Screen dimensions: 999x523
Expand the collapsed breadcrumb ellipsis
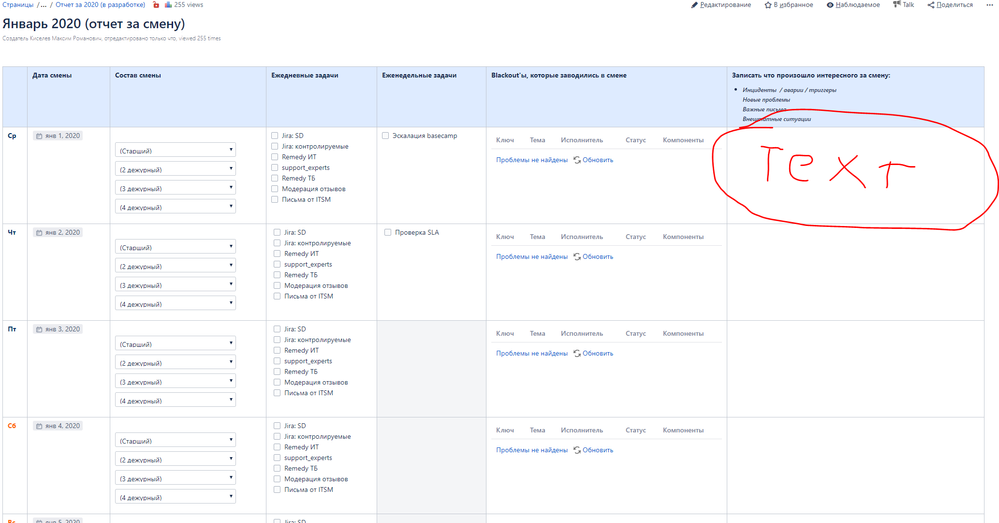coord(44,4)
